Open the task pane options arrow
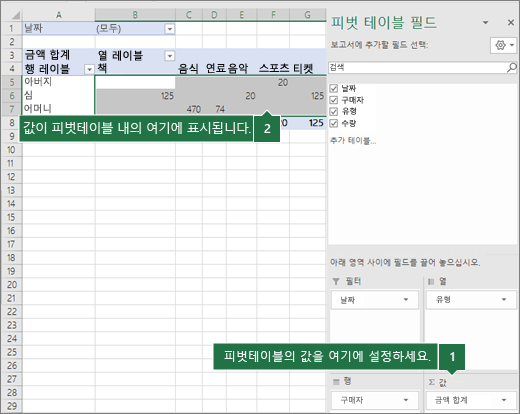 485,23
